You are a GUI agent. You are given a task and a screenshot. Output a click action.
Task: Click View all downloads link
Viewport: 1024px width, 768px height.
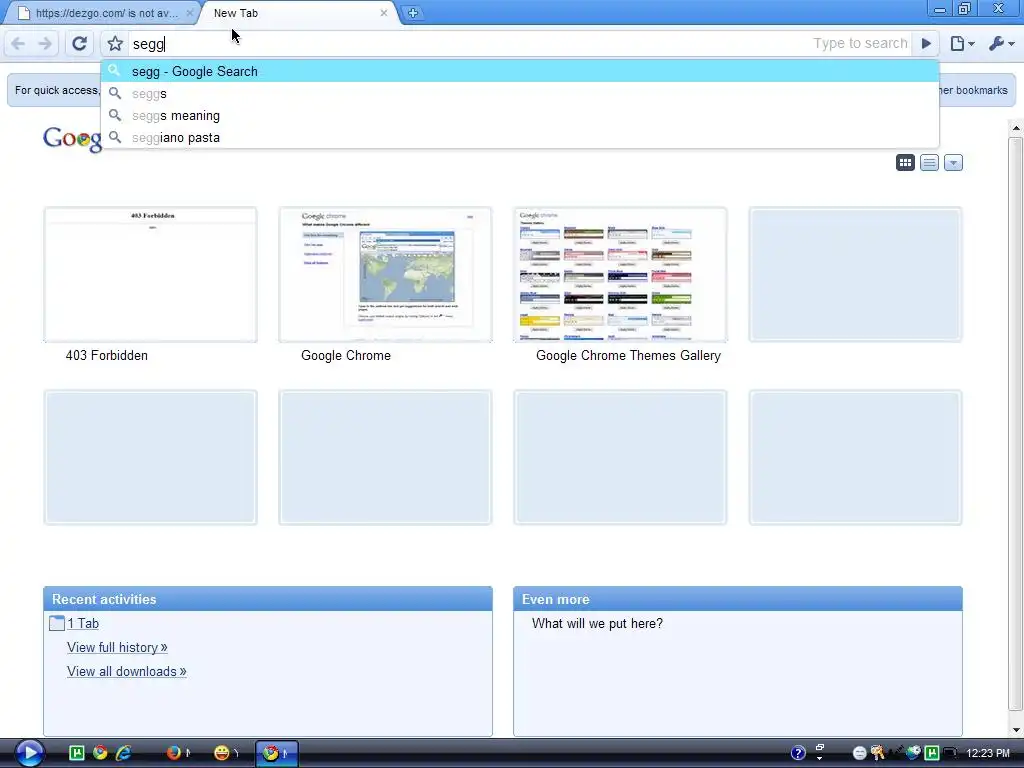[x=127, y=671]
